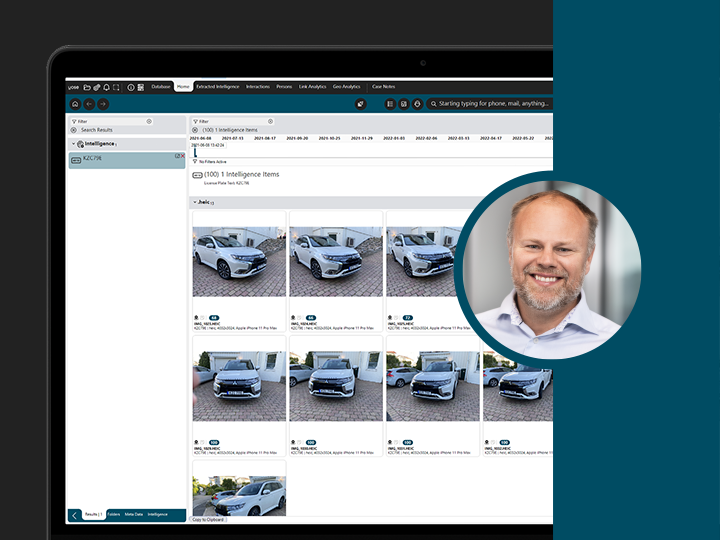720x540 pixels.
Task: Open the notifications bell icon
Action: coord(107,87)
